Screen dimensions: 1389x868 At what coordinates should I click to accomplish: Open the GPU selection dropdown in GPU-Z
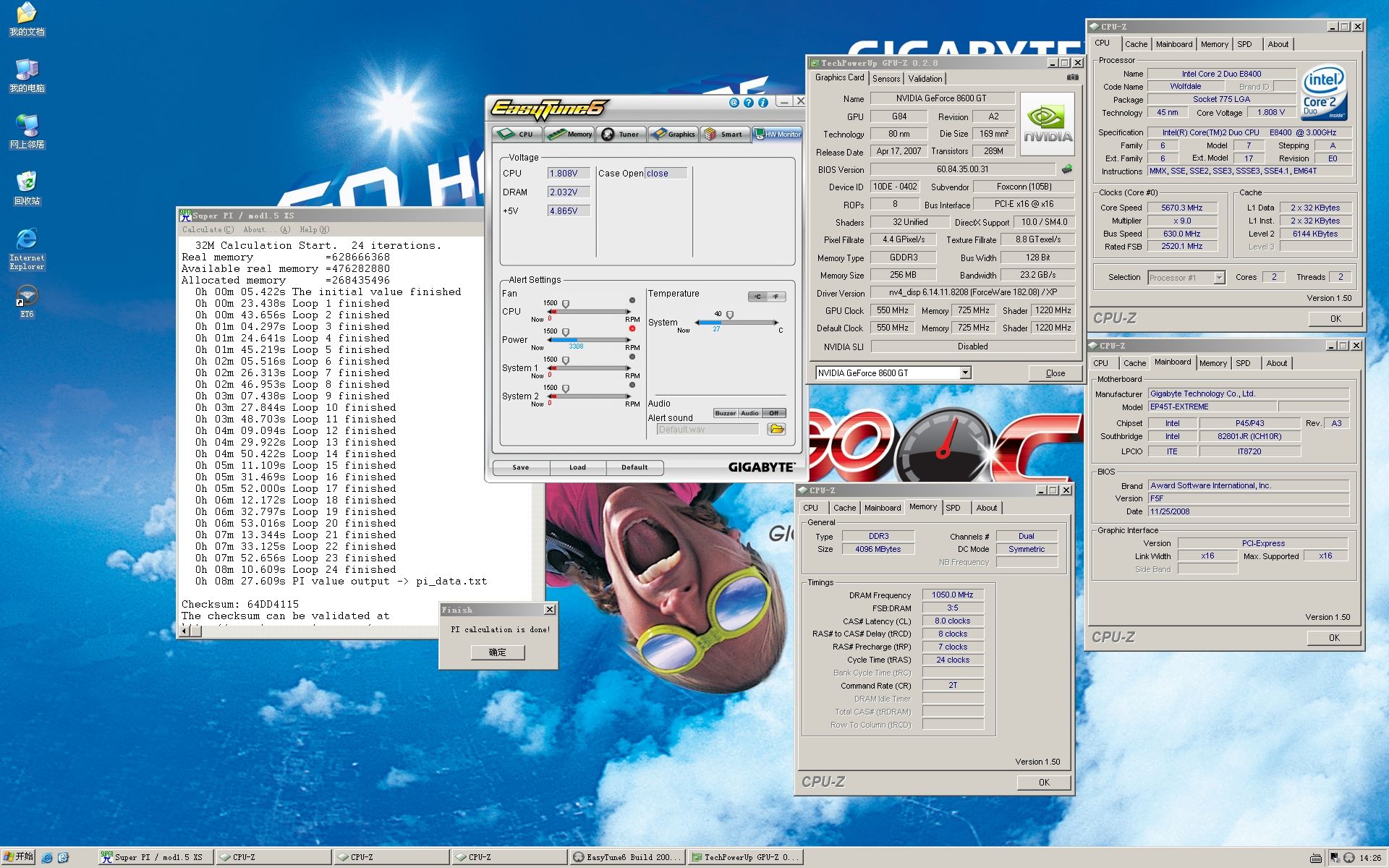[965, 373]
